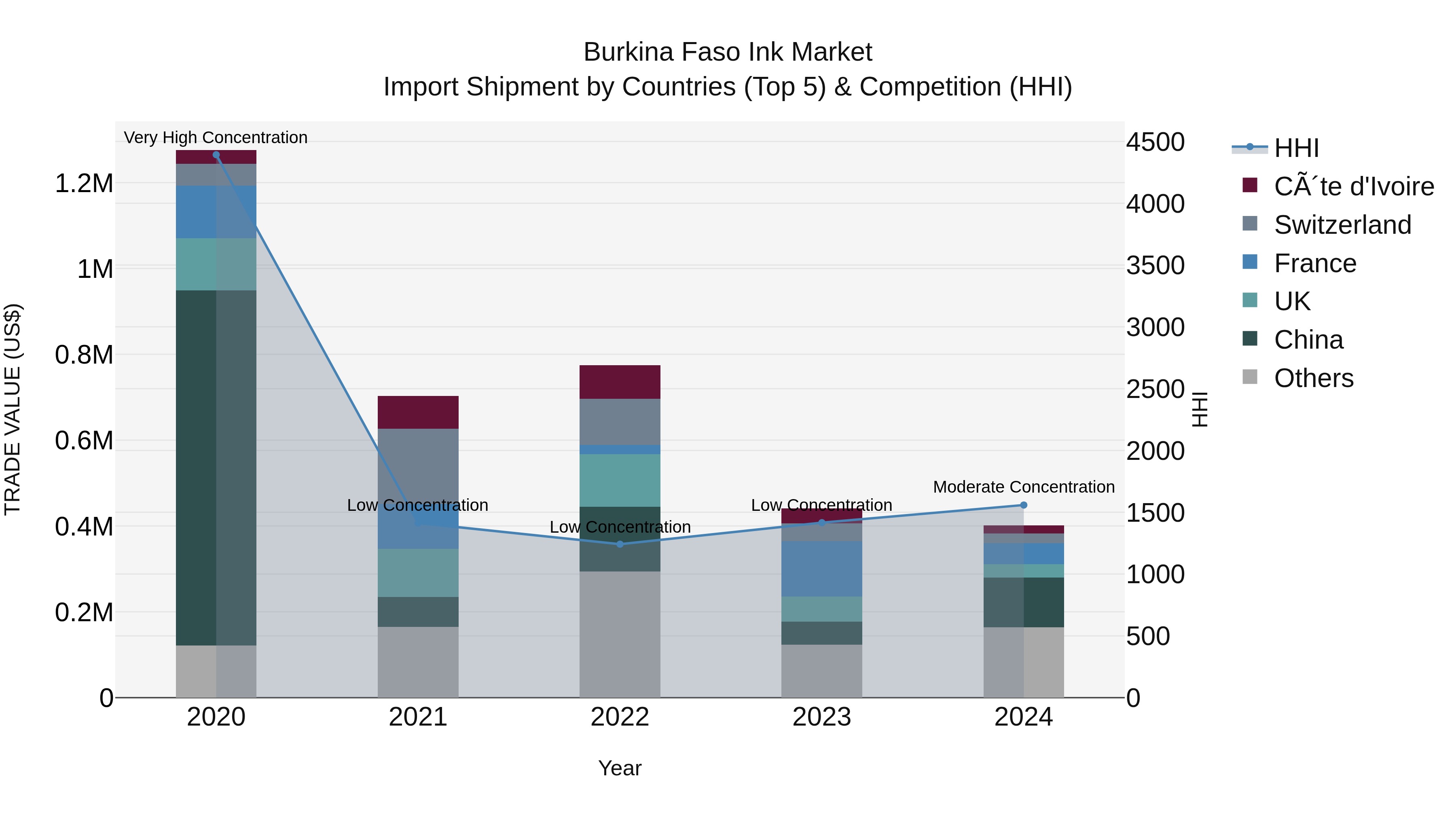Click the Côte d'Ivoire segment of 2022 bar

[x=620, y=382]
